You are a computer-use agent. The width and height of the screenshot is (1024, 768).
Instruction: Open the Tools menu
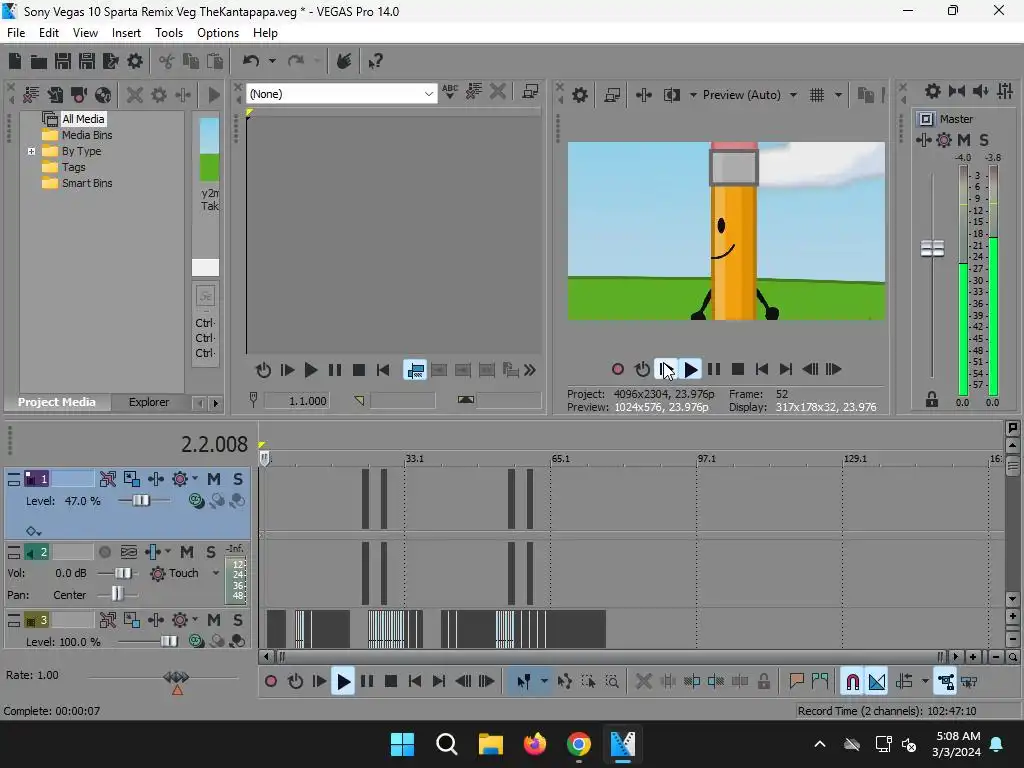168,33
